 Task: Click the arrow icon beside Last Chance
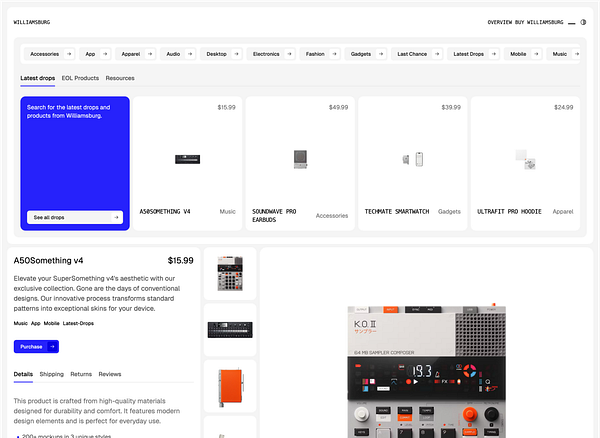pos(437,54)
